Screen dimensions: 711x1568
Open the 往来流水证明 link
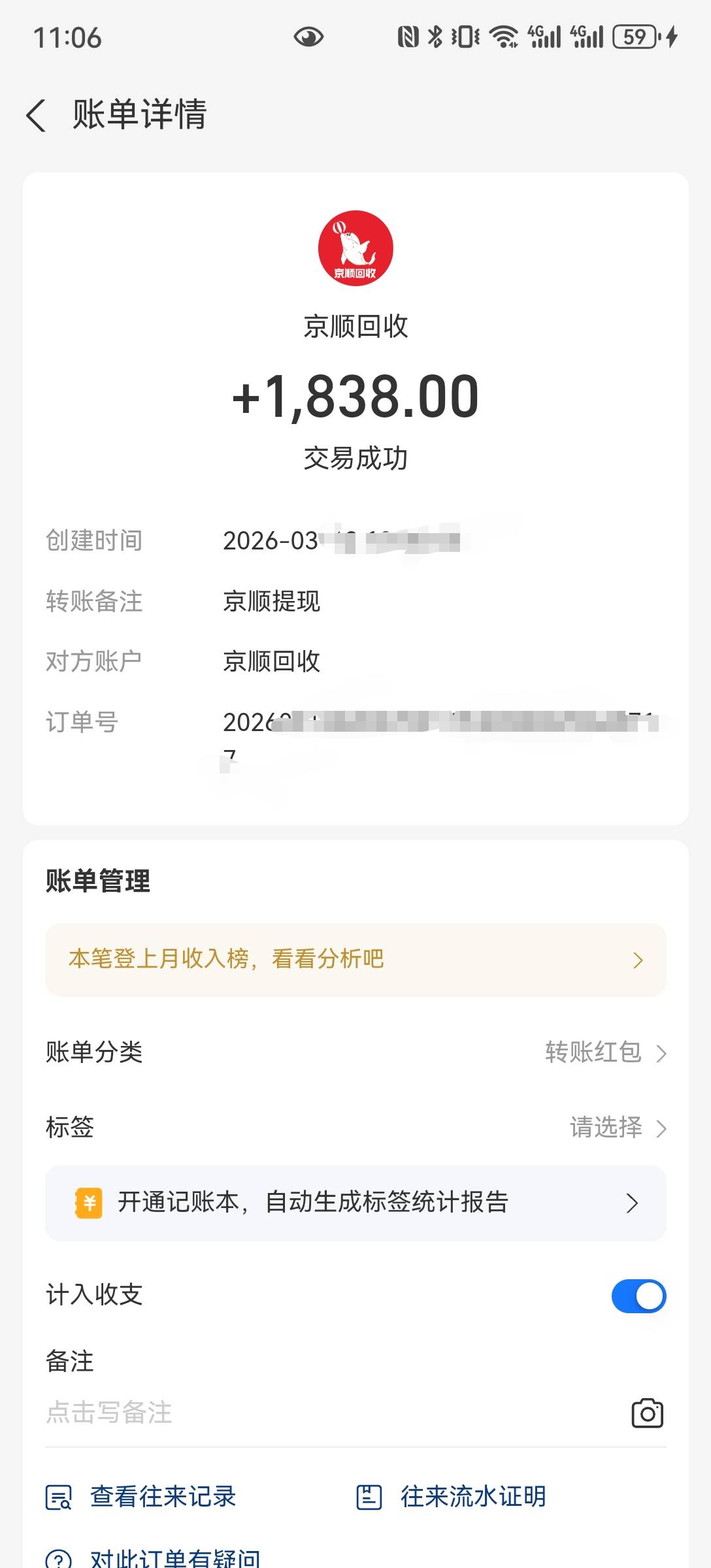[473, 1497]
